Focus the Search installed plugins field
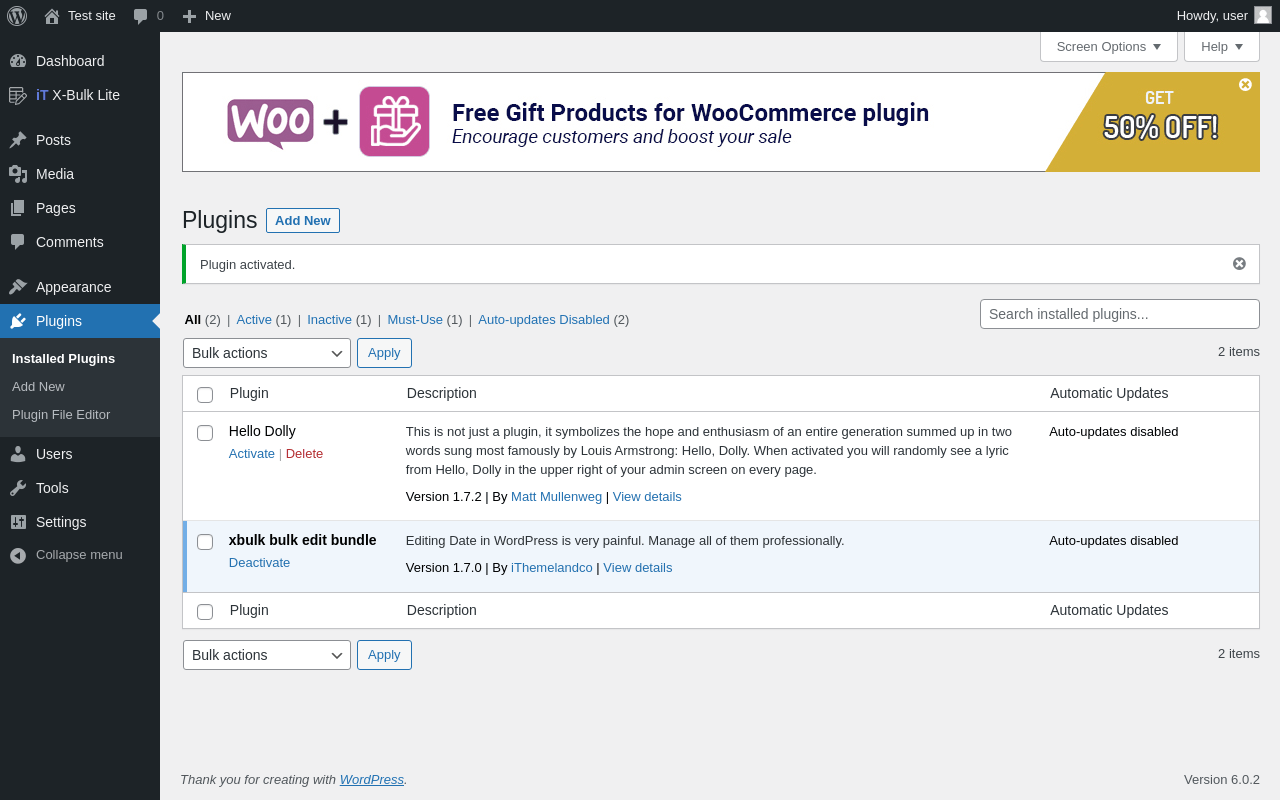The width and height of the screenshot is (1280, 800). click(x=1119, y=314)
